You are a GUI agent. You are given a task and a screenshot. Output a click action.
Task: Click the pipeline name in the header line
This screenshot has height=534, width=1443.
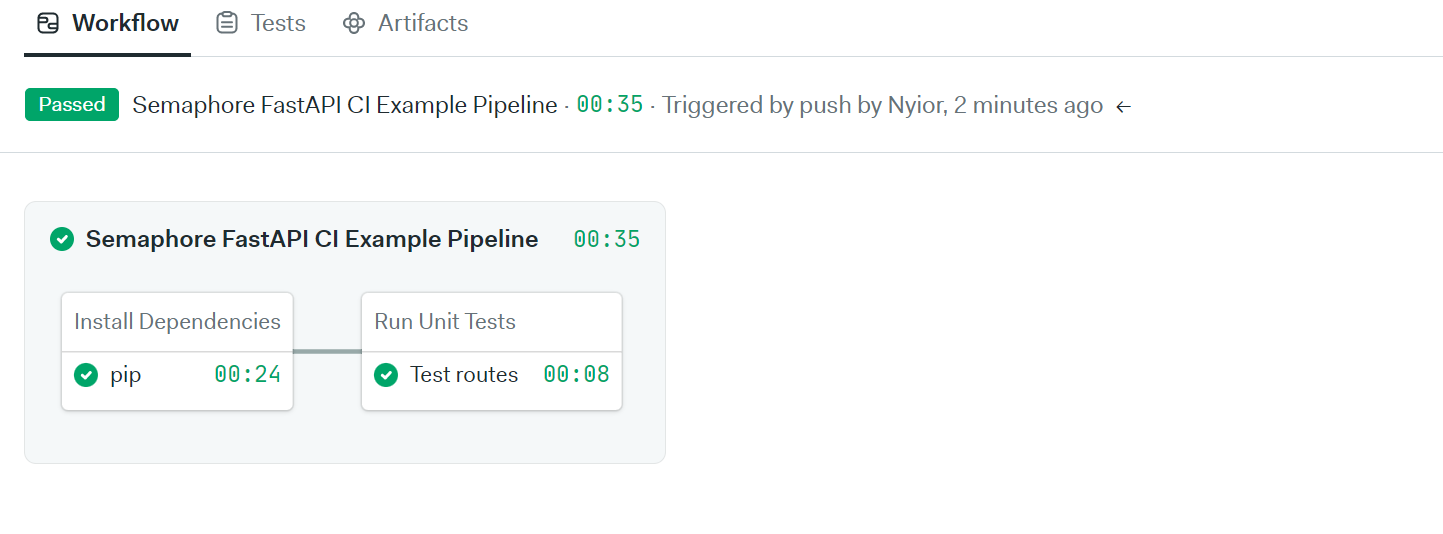tap(345, 105)
